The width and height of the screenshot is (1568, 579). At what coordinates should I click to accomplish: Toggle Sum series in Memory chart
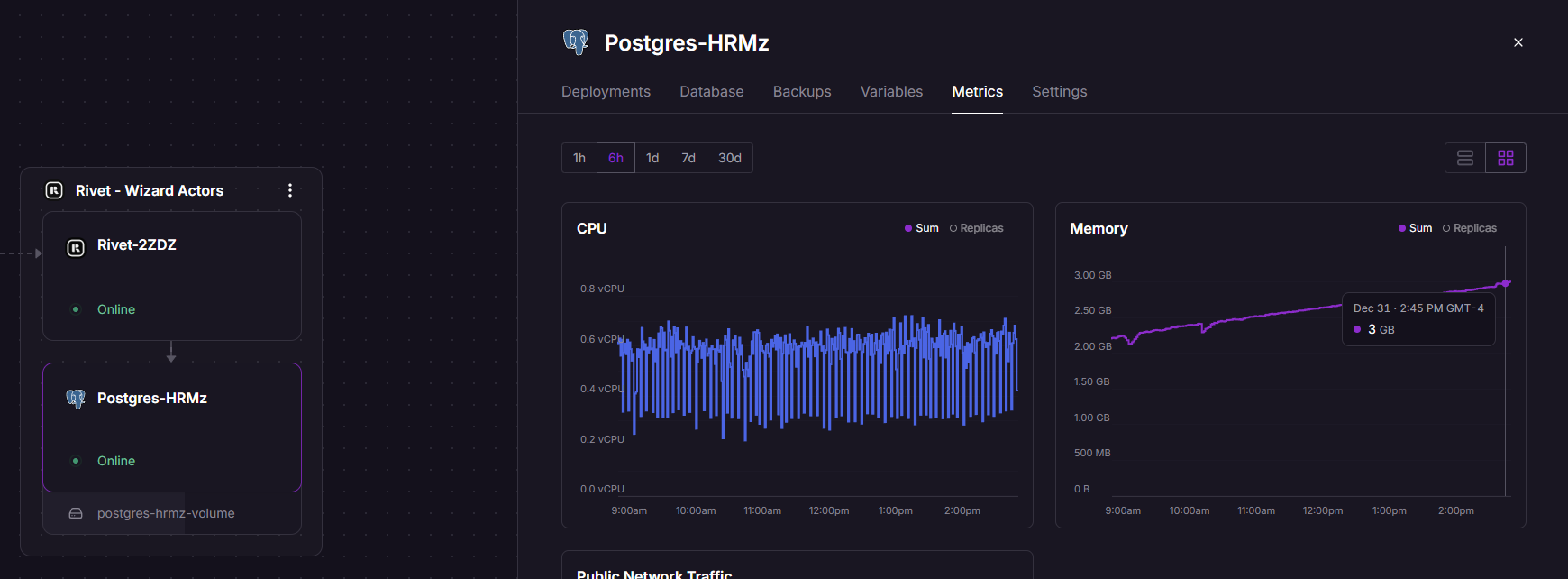(x=1415, y=228)
